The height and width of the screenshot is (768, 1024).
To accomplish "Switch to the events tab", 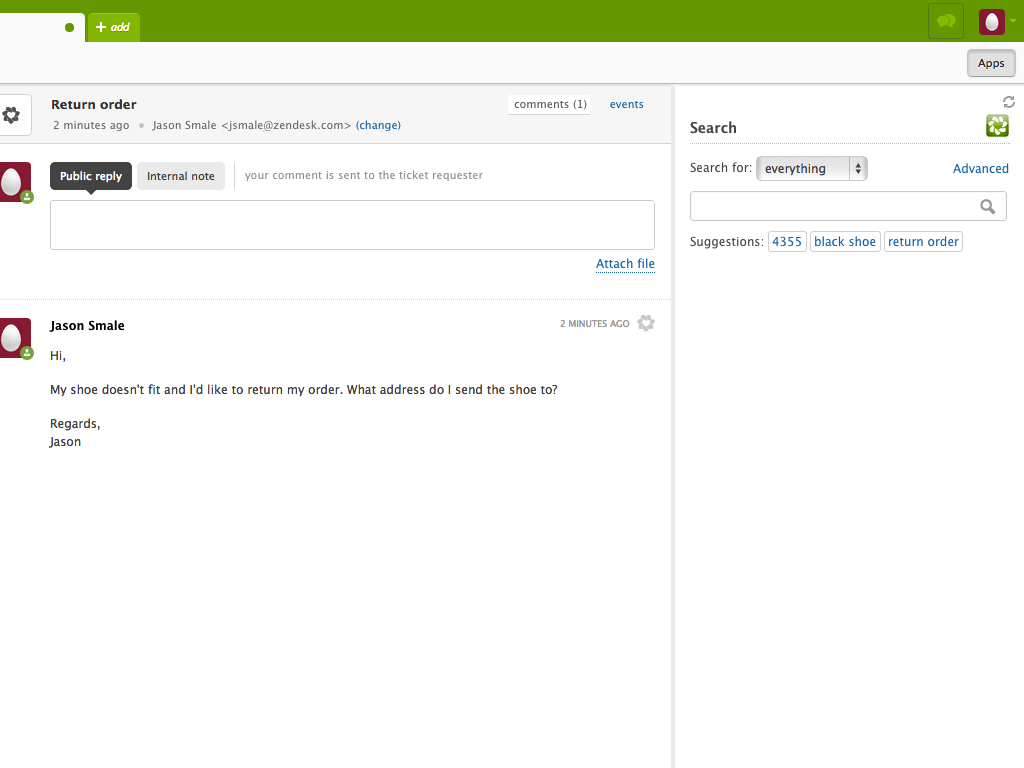I will [626, 104].
